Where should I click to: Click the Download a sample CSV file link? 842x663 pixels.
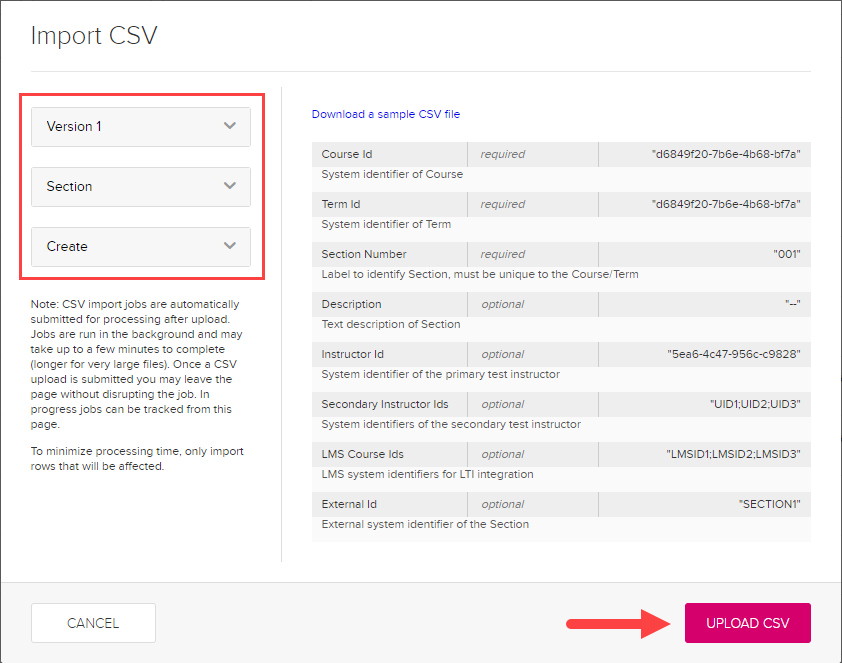click(386, 114)
